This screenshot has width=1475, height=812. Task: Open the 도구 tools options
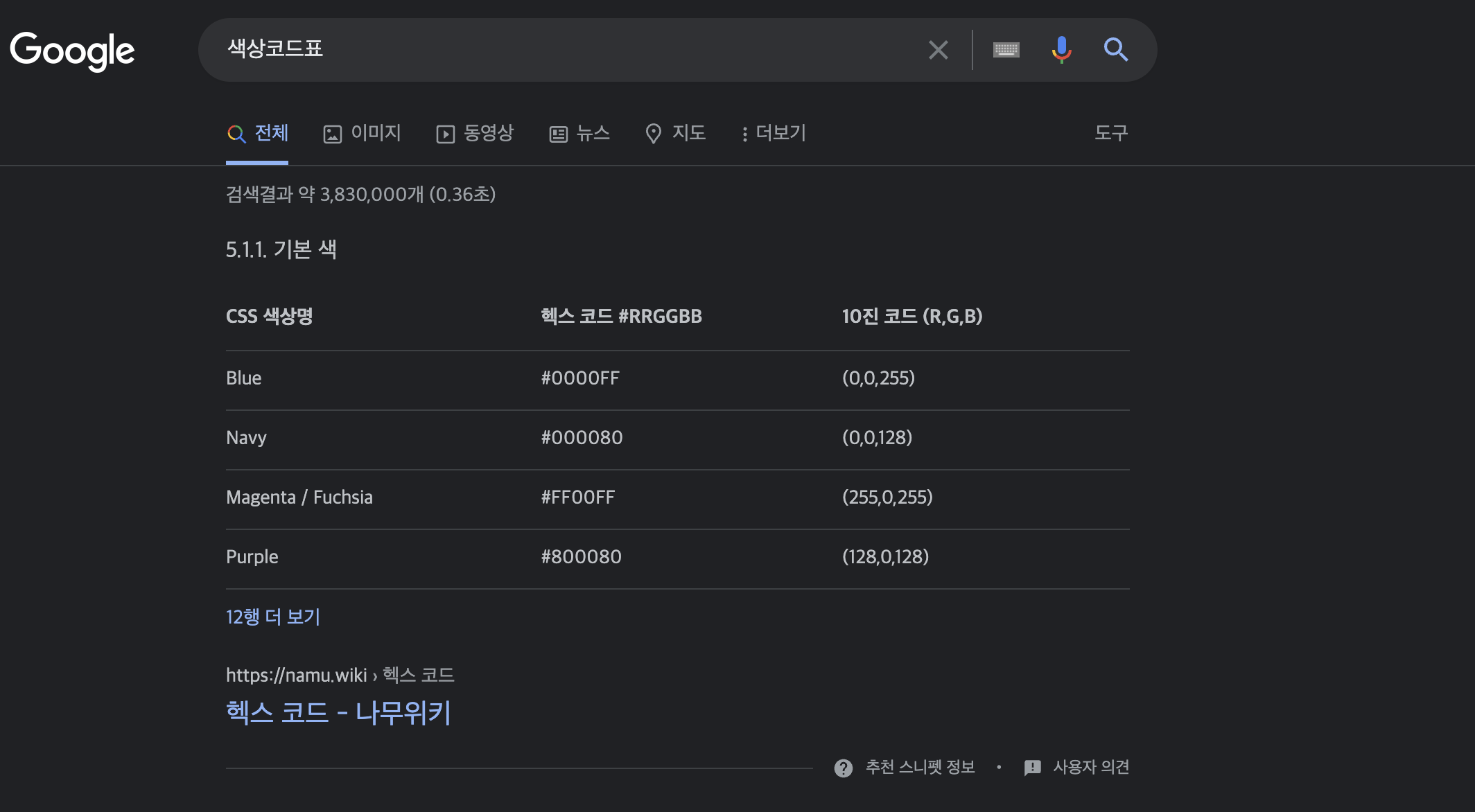1110,133
